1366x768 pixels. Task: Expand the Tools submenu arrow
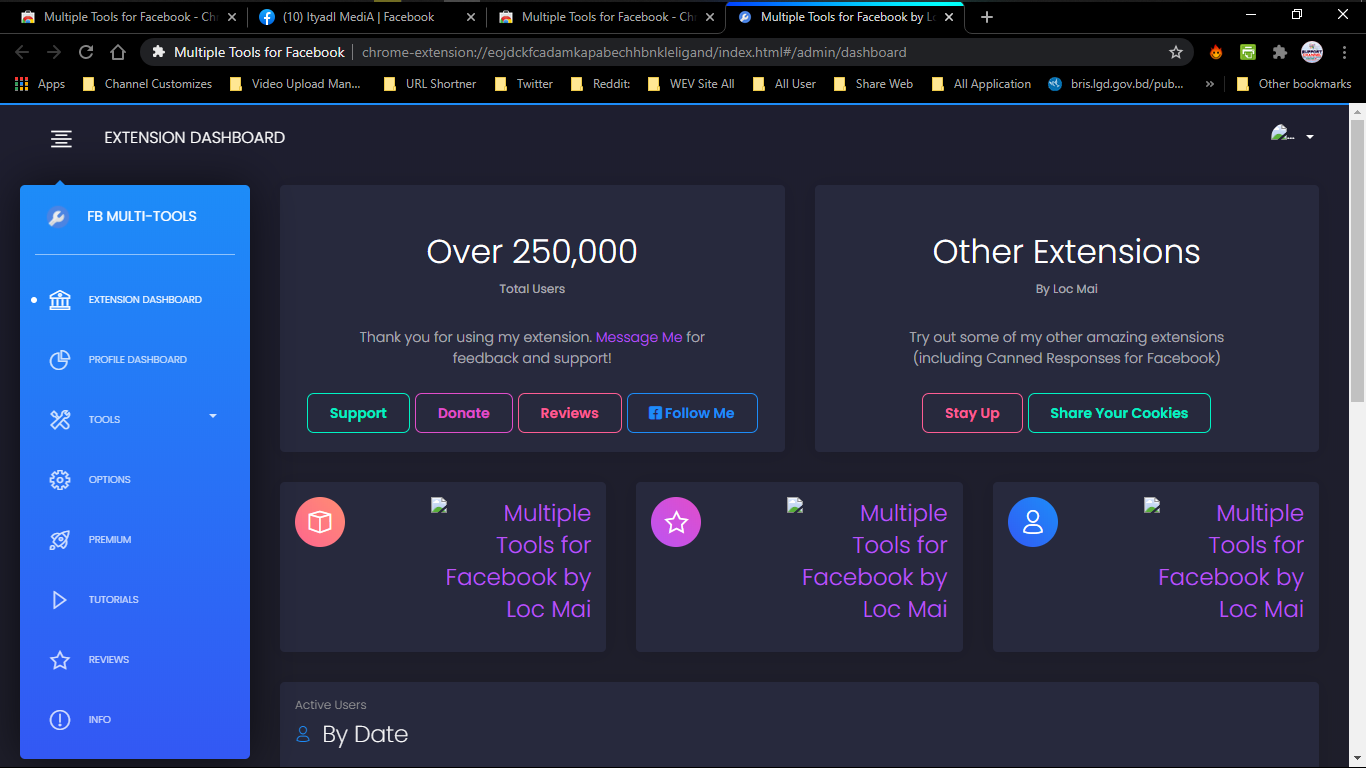point(213,416)
